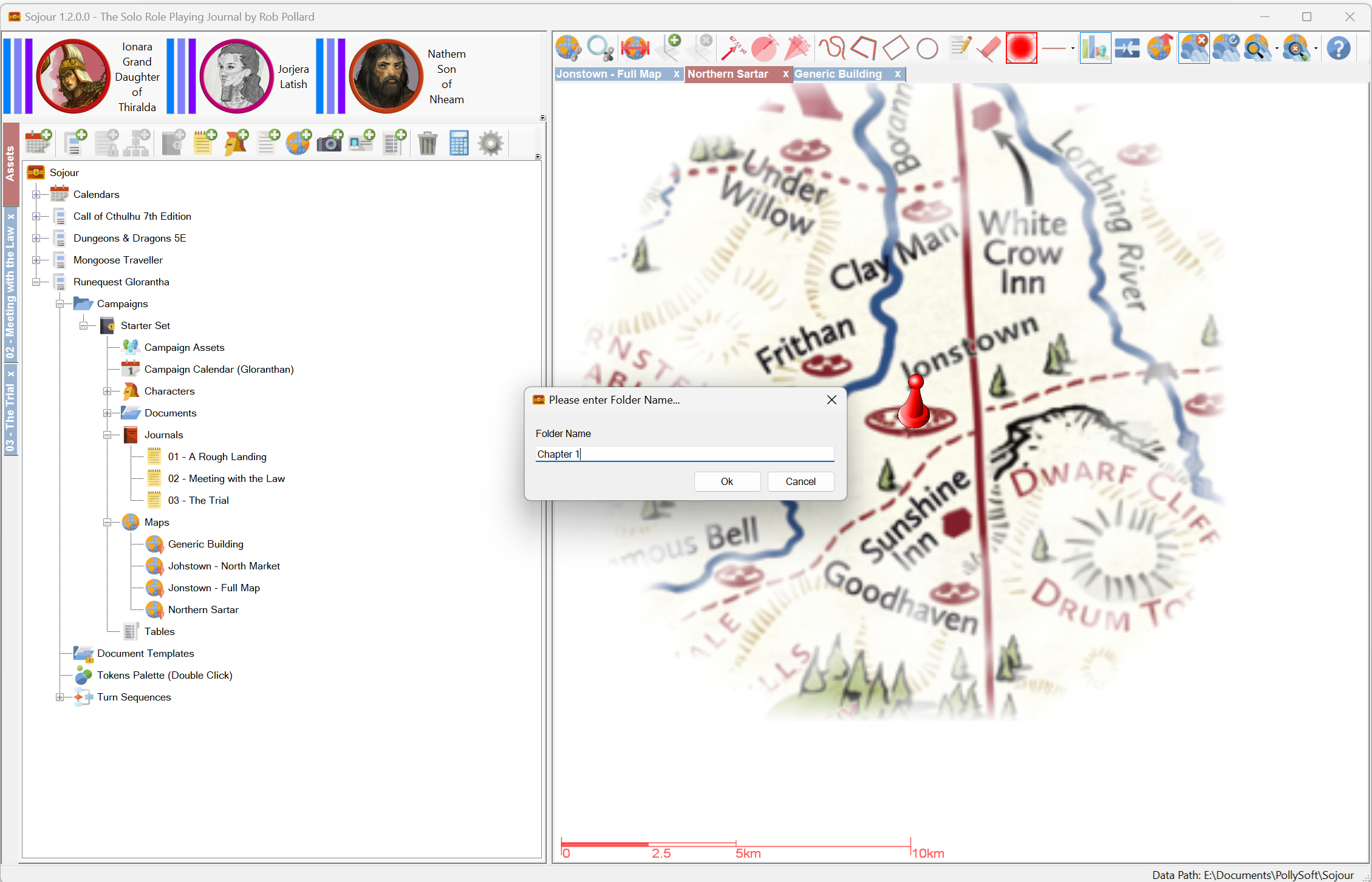Viewport: 1372px width, 882px height.
Task: Select the circle shape drawing tool
Action: click(927, 48)
